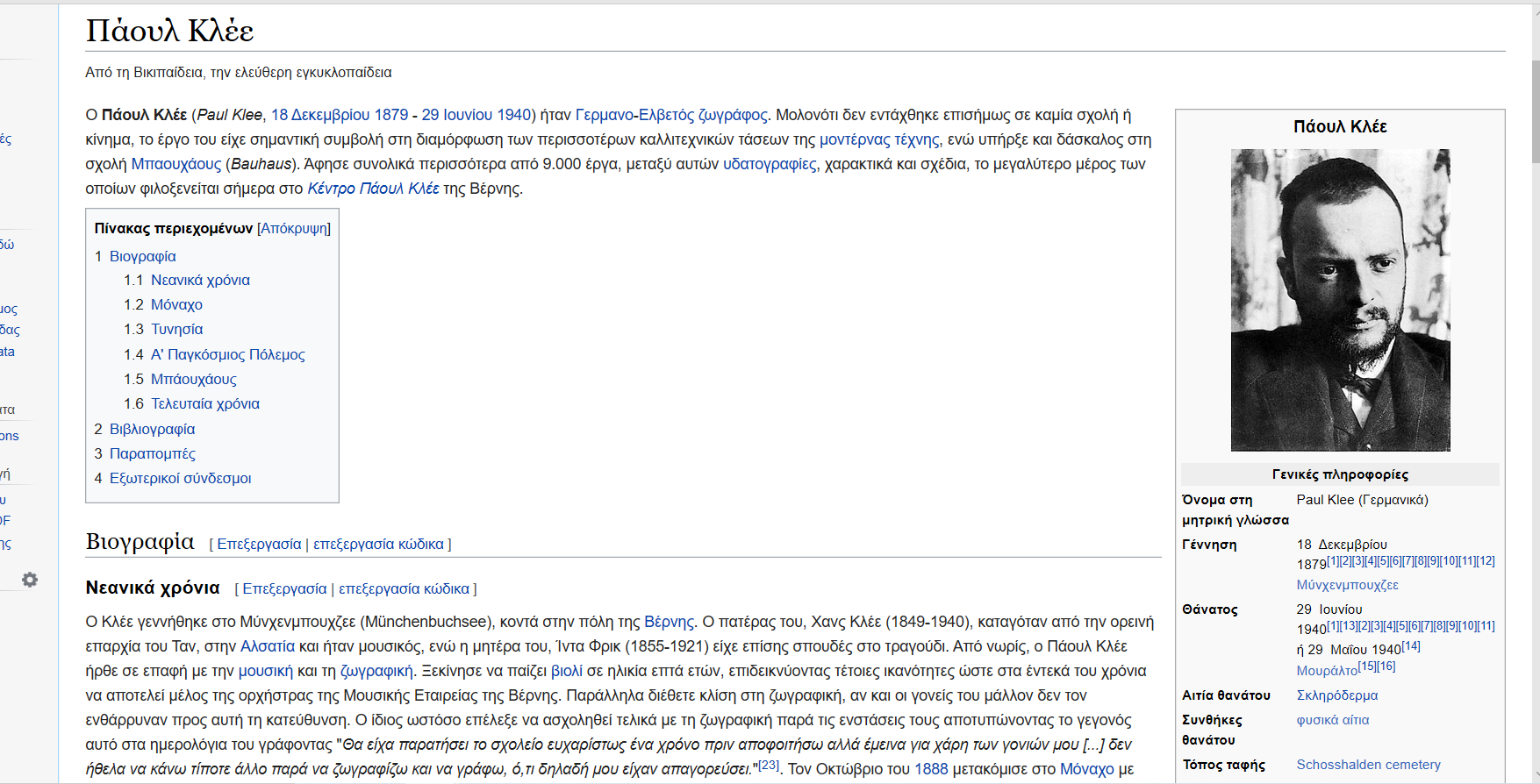Jump to Βιβλιογραφία section
Screen dimensions: 1540x784
[152, 429]
